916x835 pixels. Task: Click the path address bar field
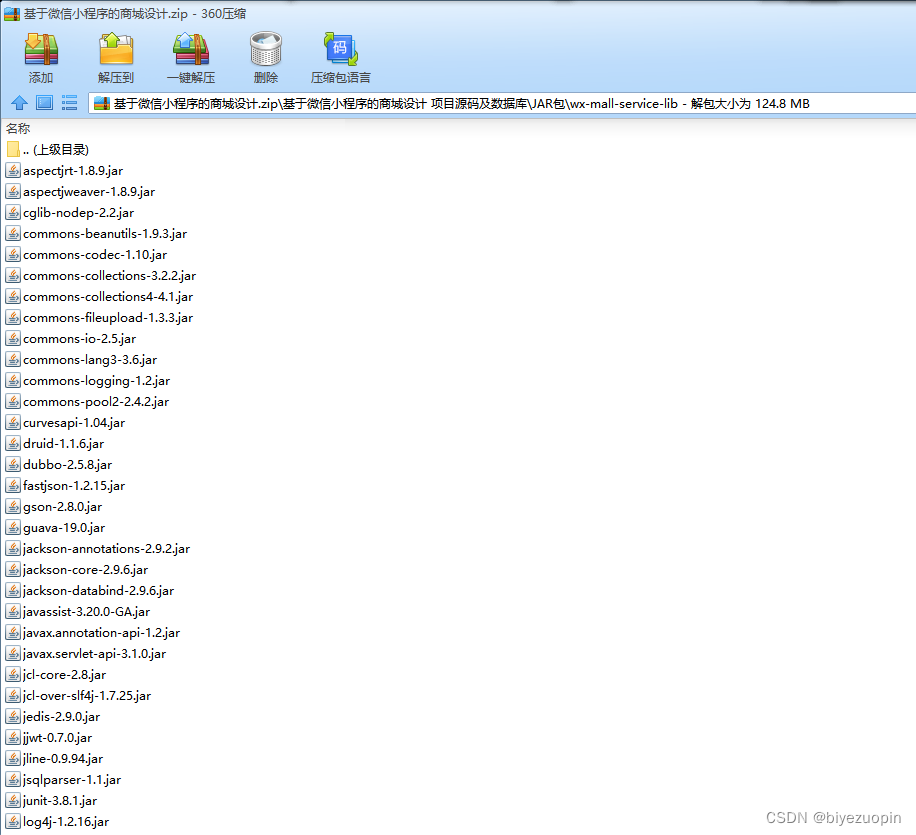[502, 103]
